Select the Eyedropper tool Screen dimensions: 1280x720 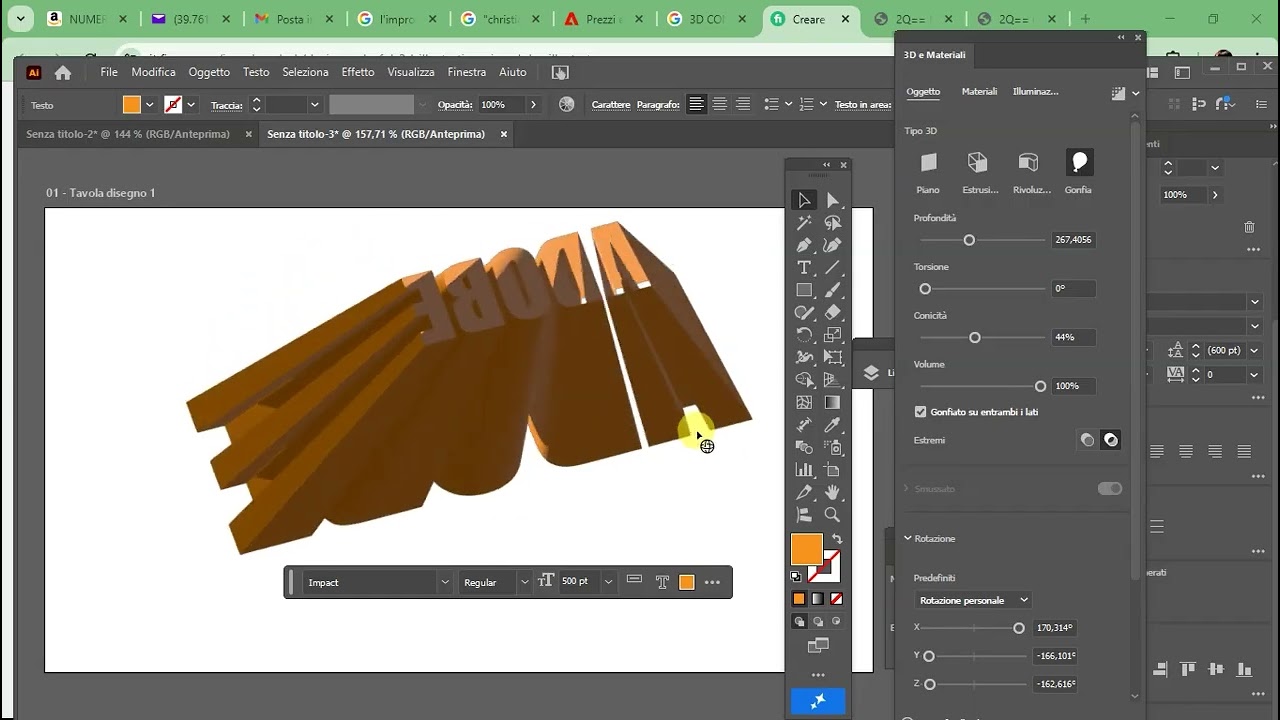[x=832, y=425]
